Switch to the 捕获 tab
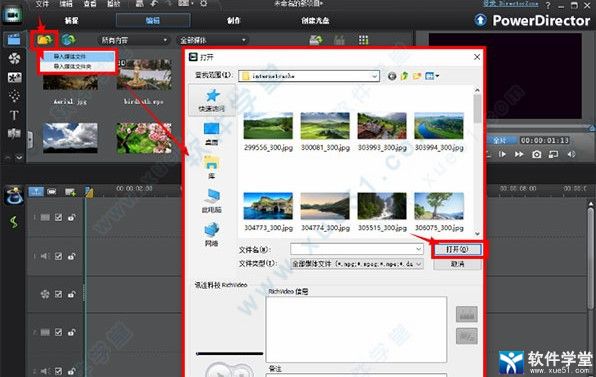Screen dimensions: 596x377 tap(71, 21)
